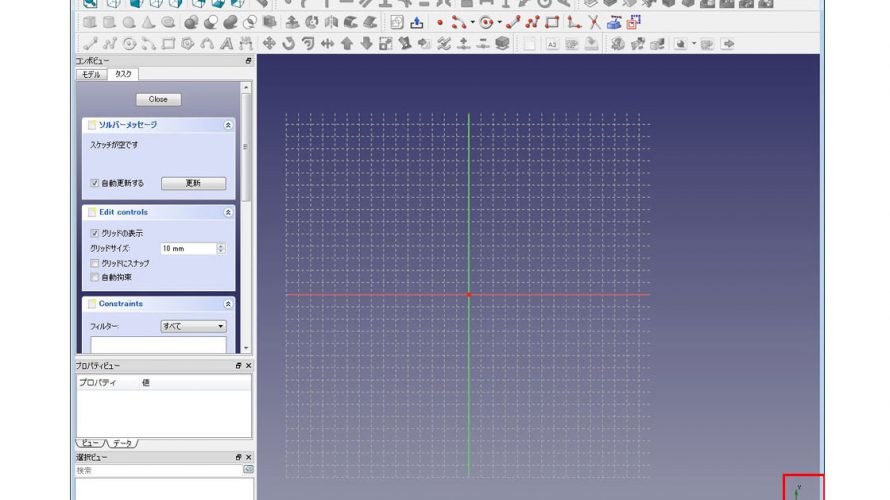Viewport: 890px width, 500px height.
Task: Select the Draft move tool
Action: tap(269, 44)
